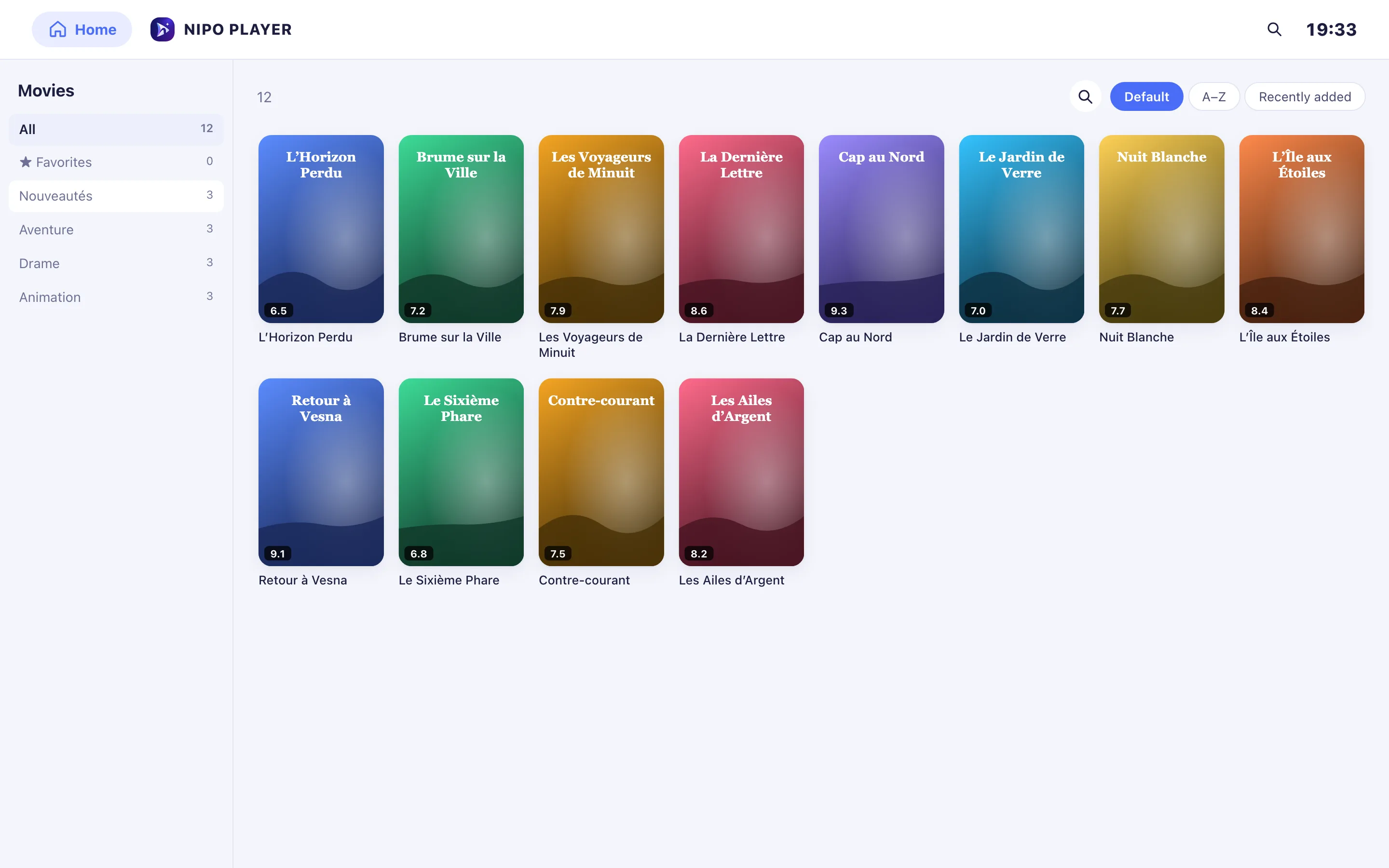This screenshot has height=868, width=1389.
Task: Open movie search next to the Default sort button
Action: click(1085, 96)
